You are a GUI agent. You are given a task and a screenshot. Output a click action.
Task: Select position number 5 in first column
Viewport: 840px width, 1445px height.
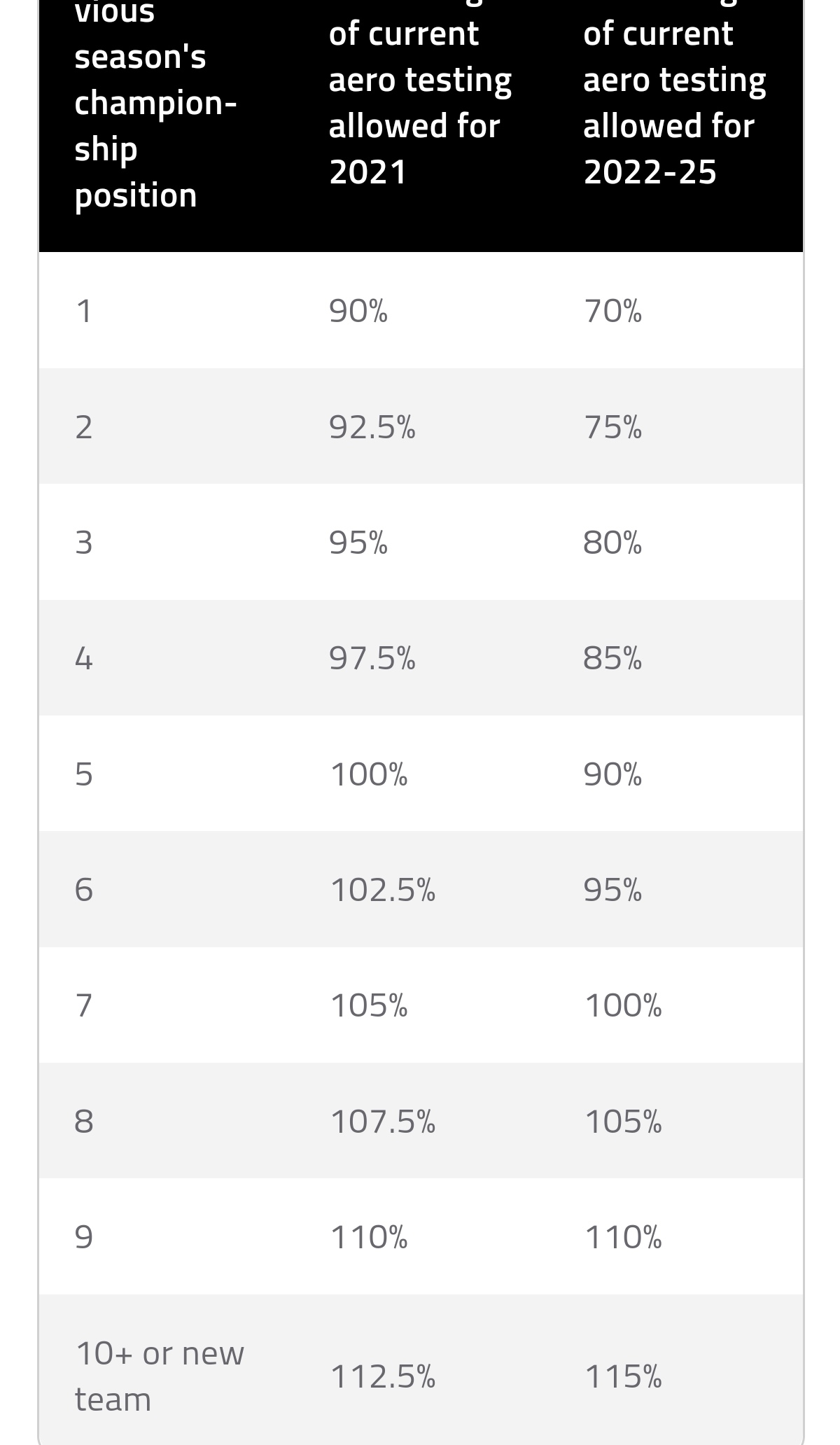pyautogui.click(x=83, y=774)
